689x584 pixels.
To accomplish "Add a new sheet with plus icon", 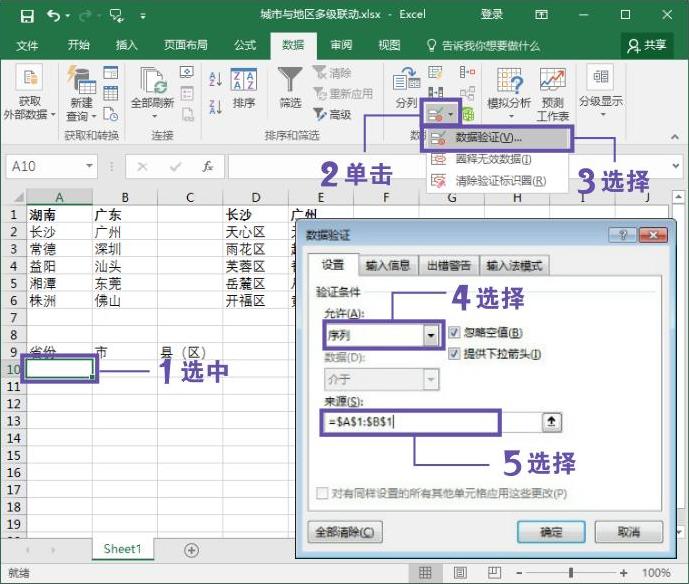I will point(191,550).
